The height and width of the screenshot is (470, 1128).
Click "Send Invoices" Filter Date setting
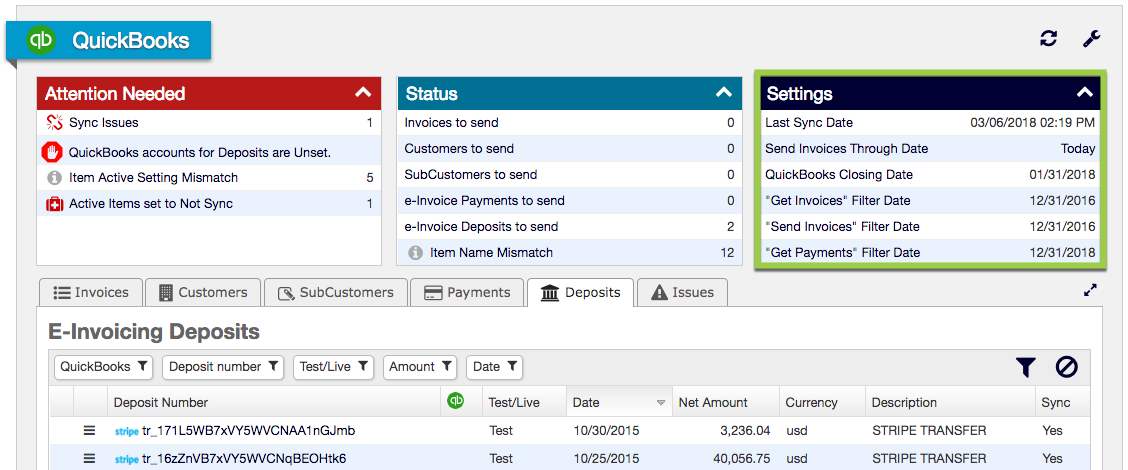pos(930,227)
